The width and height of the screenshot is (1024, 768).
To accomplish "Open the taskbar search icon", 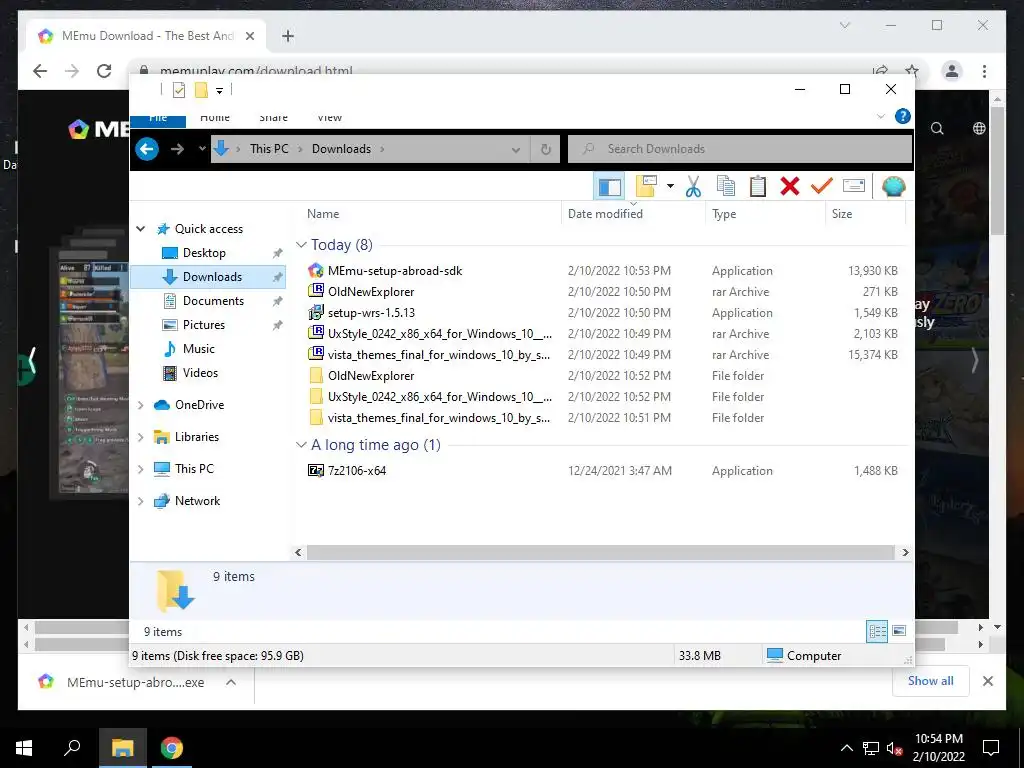I will [72, 747].
